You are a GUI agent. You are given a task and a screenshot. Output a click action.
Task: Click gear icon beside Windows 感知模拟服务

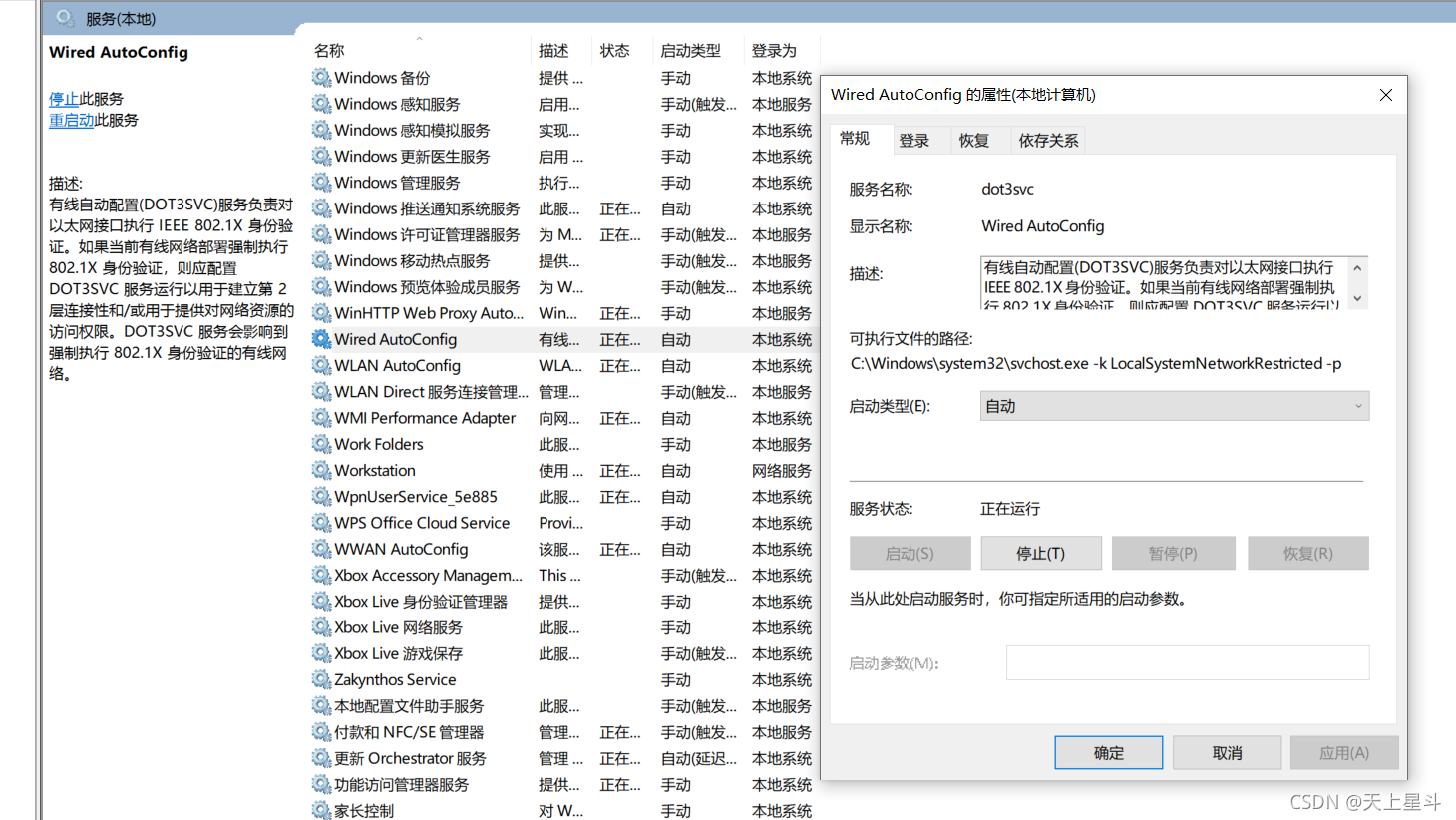pos(321,130)
